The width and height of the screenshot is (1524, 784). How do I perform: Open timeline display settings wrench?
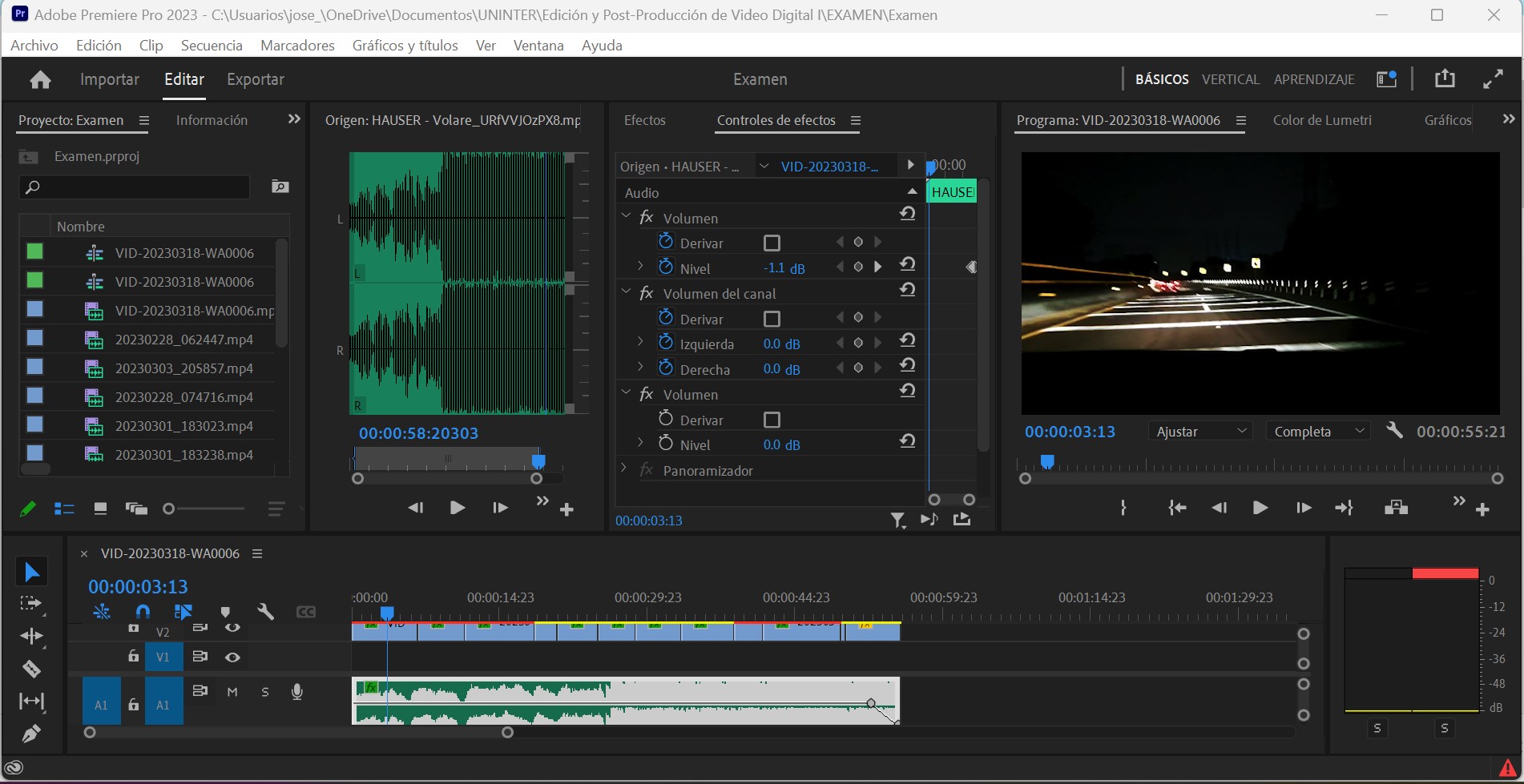(x=265, y=612)
